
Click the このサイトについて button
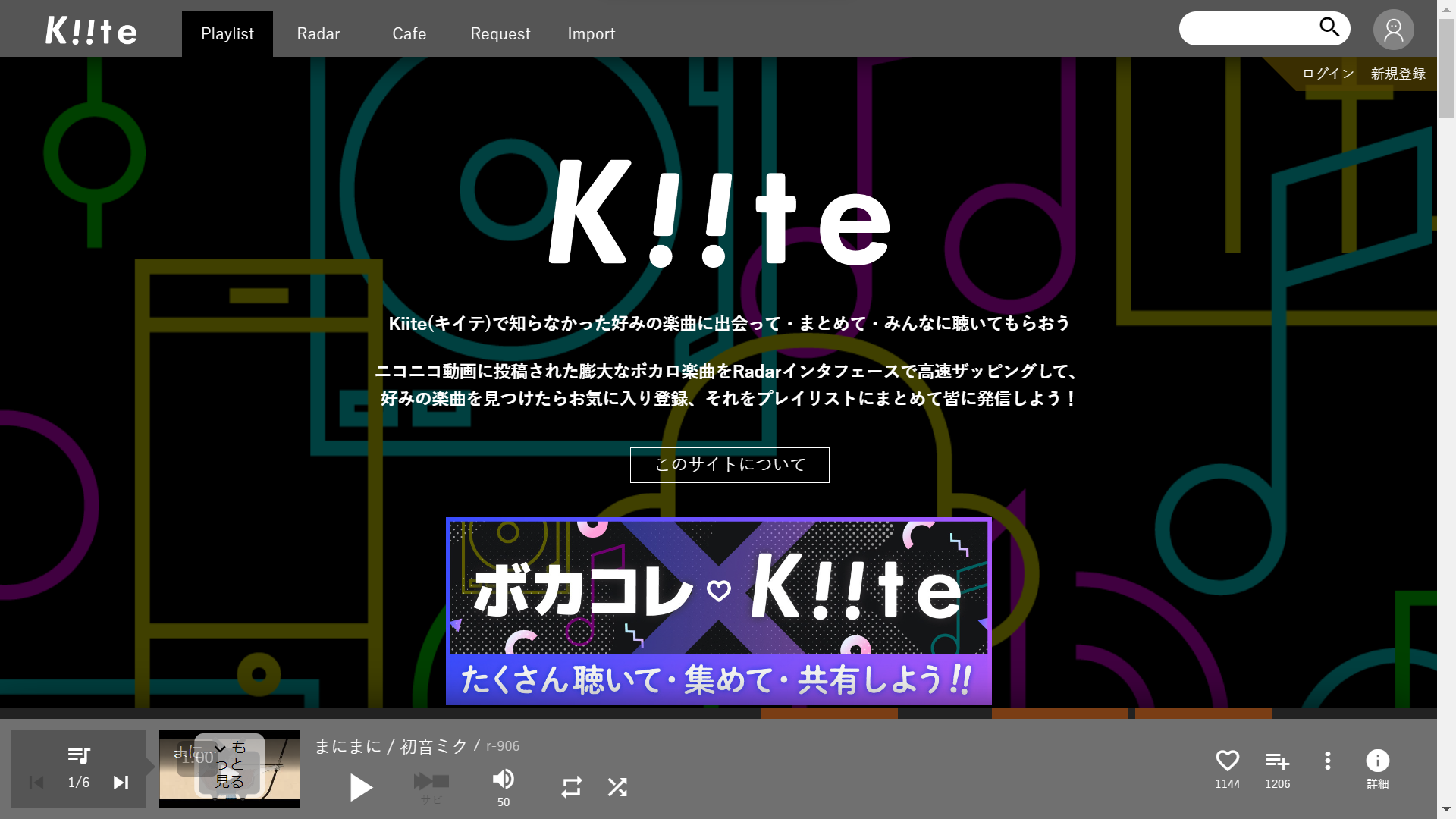pyautogui.click(x=729, y=465)
